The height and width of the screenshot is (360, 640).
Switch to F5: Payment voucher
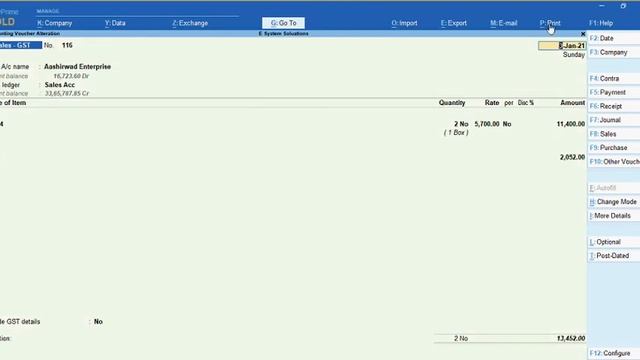[x=613, y=92]
